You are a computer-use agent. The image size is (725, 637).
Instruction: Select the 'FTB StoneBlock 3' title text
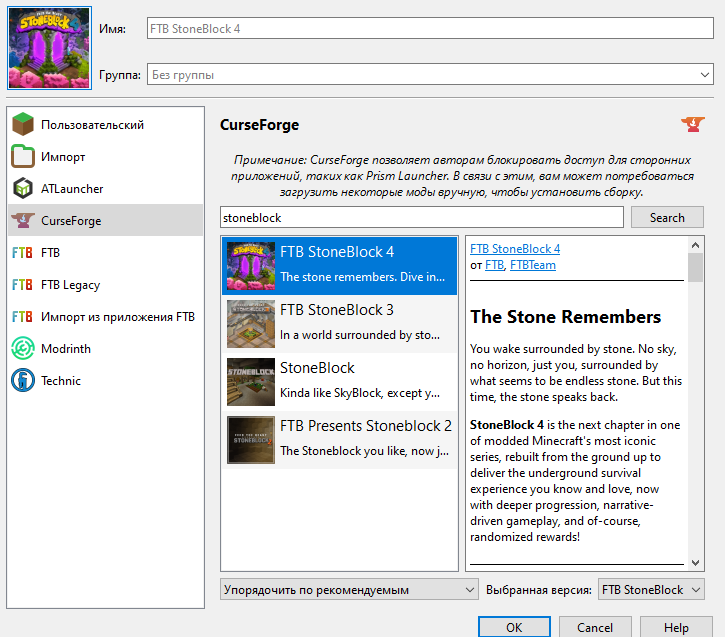tap(337, 310)
